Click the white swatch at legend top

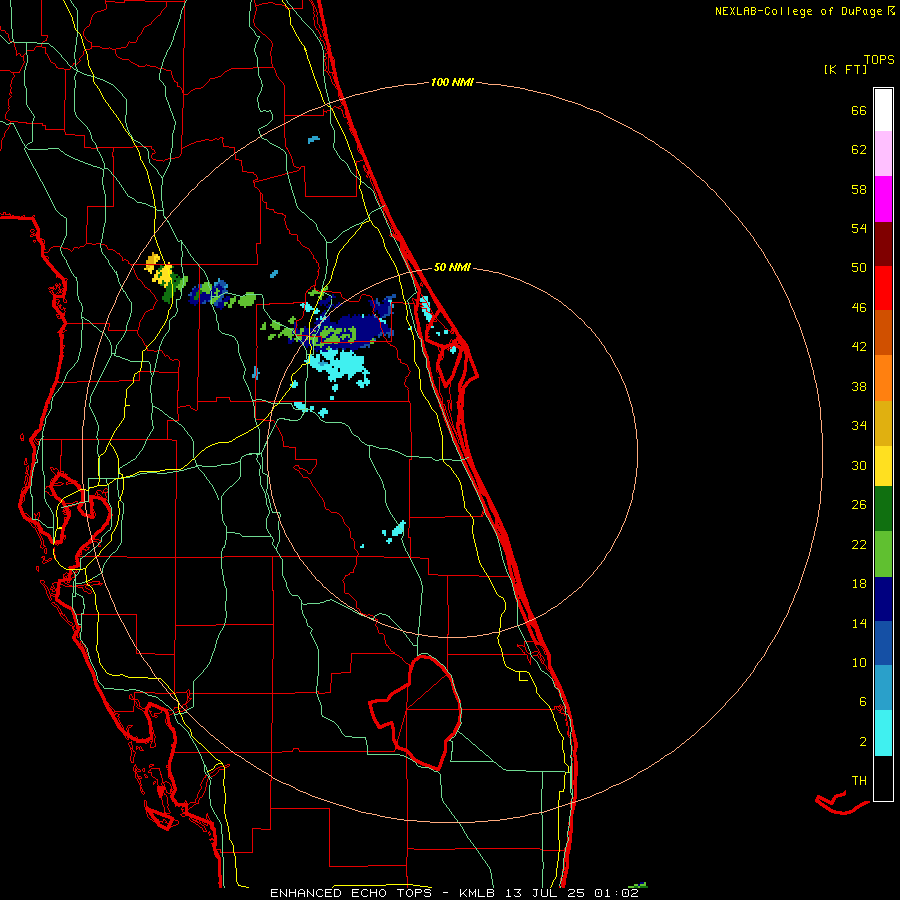[883, 110]
